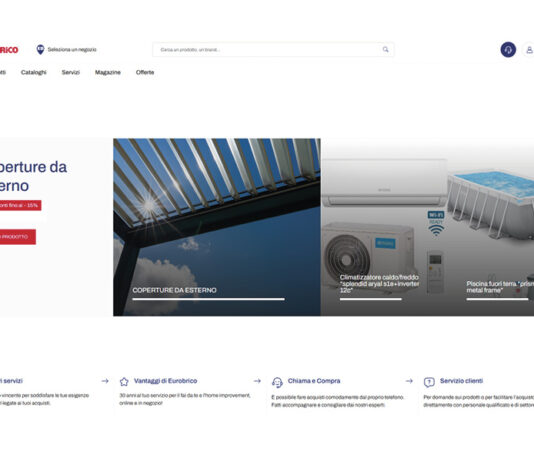Click the progress bar under Piscina caption
The width and height of the screenshot is (534, 462).
click(x=497, y=299)
